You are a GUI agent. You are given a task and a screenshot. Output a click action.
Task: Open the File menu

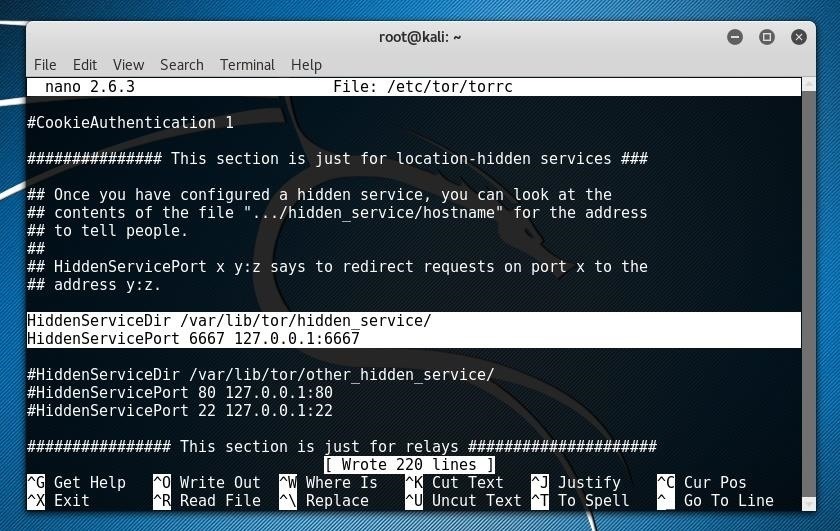coord(45,65)
